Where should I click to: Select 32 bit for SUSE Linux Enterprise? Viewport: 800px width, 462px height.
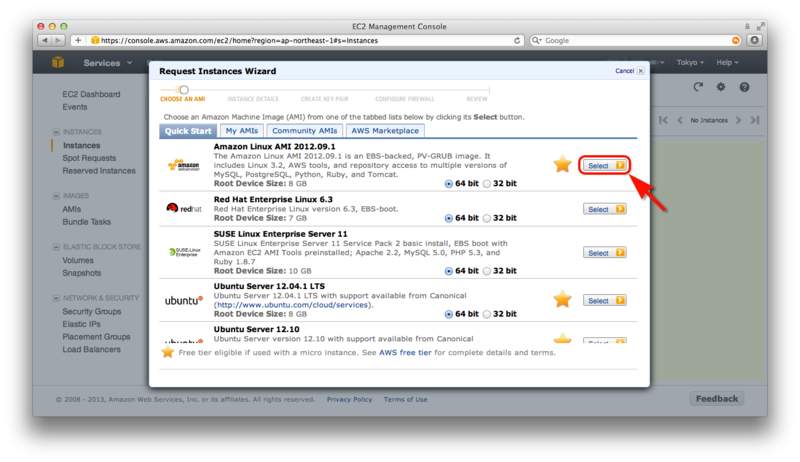[487, 271]
